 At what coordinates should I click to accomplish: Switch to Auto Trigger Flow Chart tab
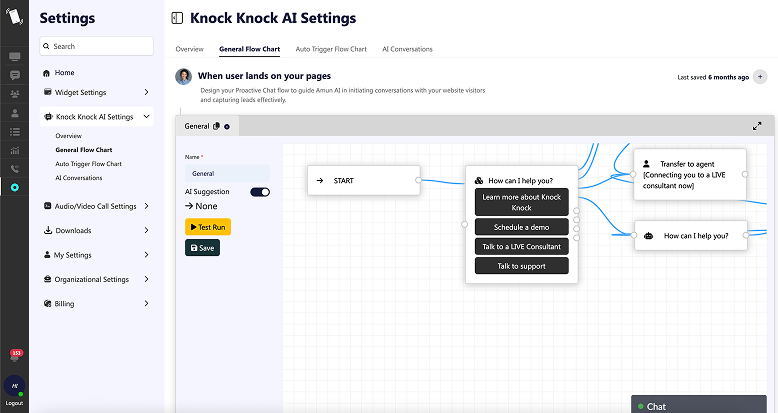coord(331,49)
